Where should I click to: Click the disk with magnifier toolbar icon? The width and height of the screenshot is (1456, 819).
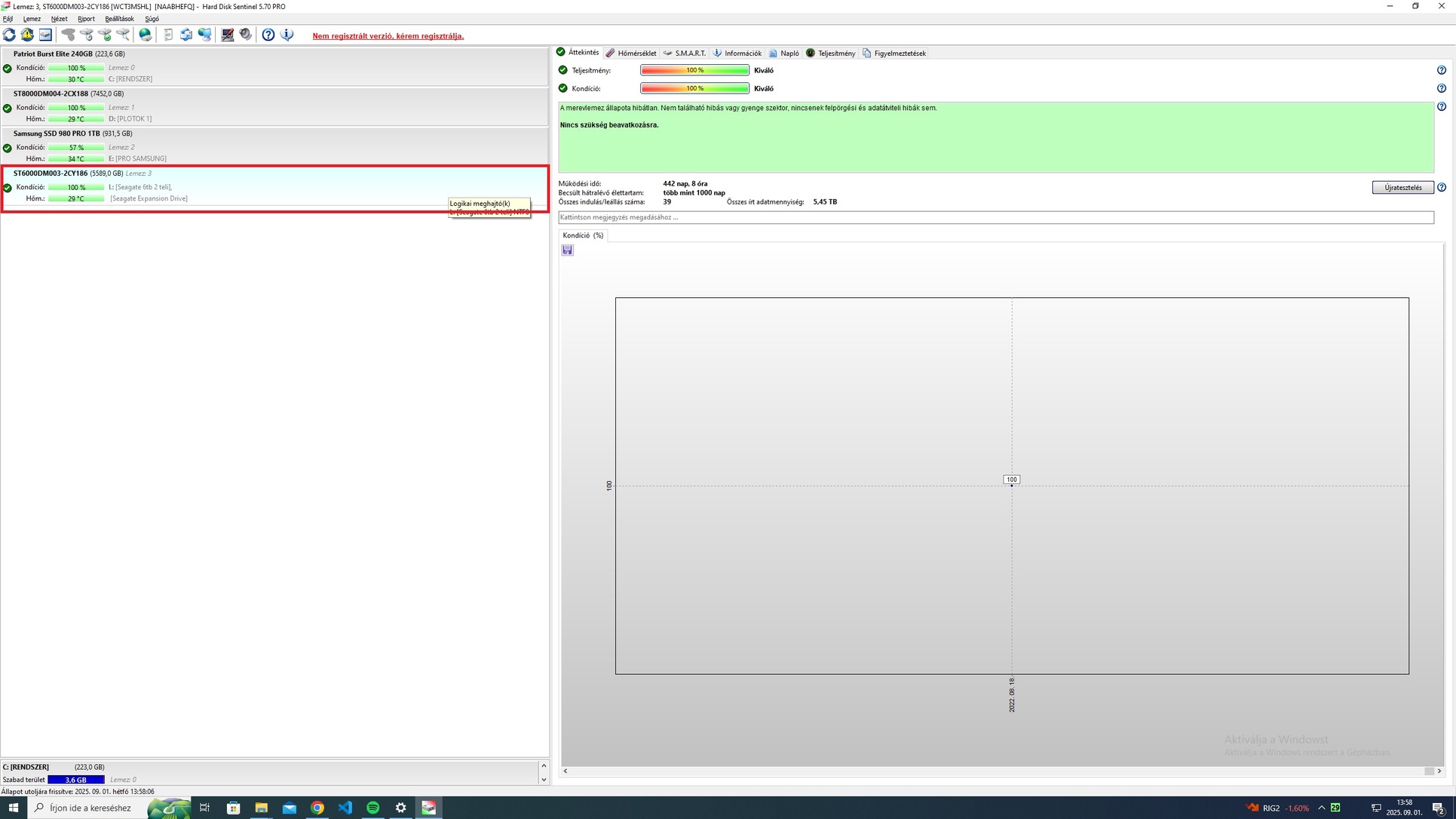pos(123,35)
